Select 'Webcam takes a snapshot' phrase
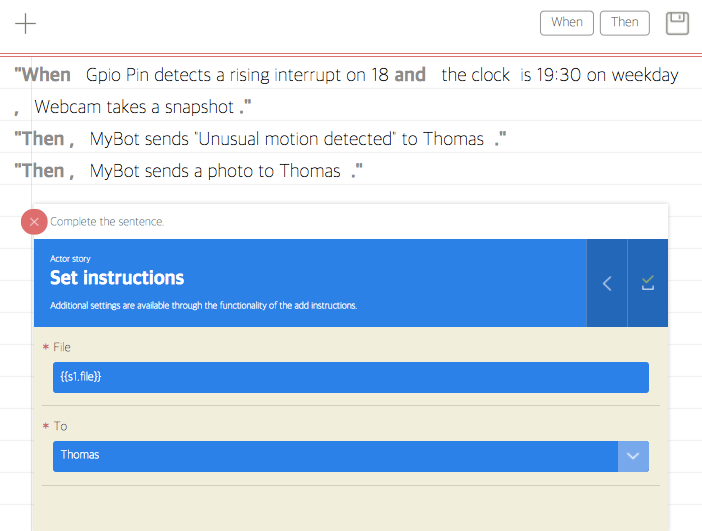This screenshot has height=531, width=702. 134,107
